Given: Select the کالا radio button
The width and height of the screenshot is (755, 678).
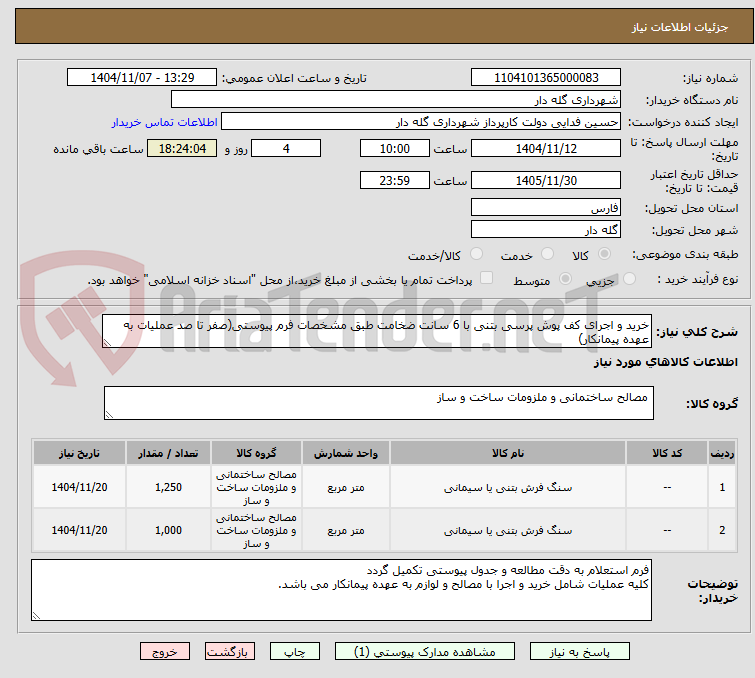Looking at the screenshot, I should coord(604,254).
